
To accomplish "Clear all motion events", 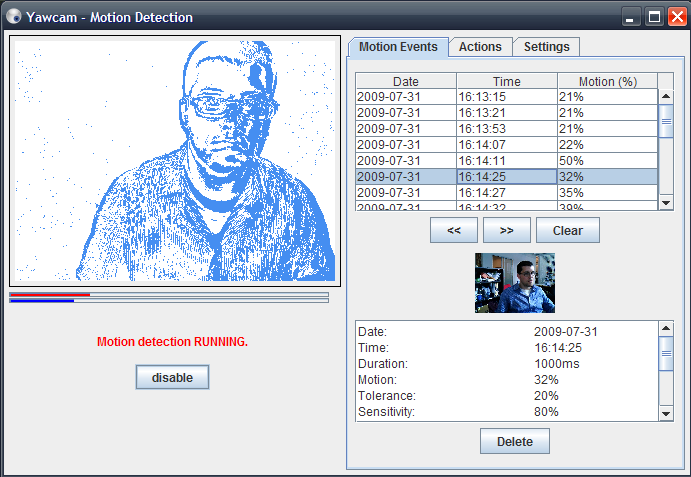I will click(567, 230).
